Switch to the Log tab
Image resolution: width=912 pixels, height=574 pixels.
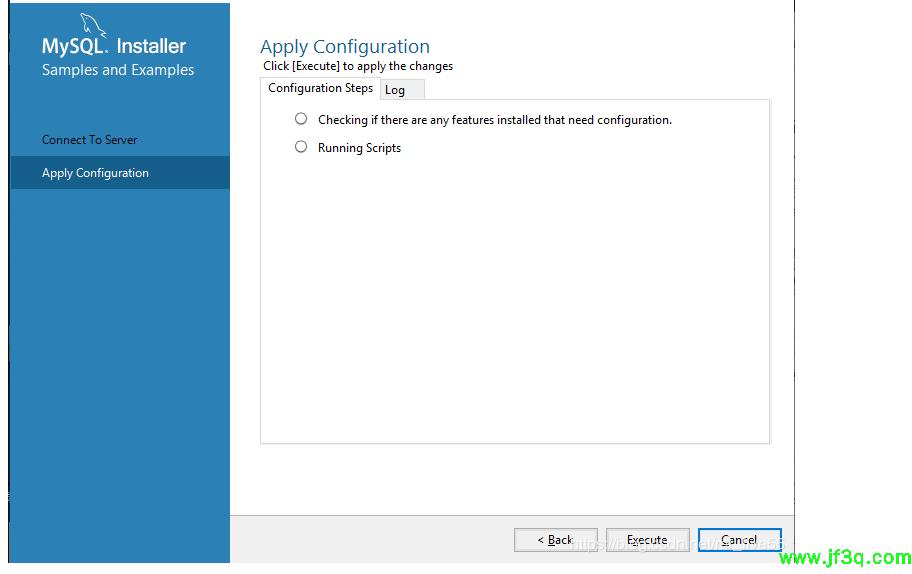click(396, 90)
